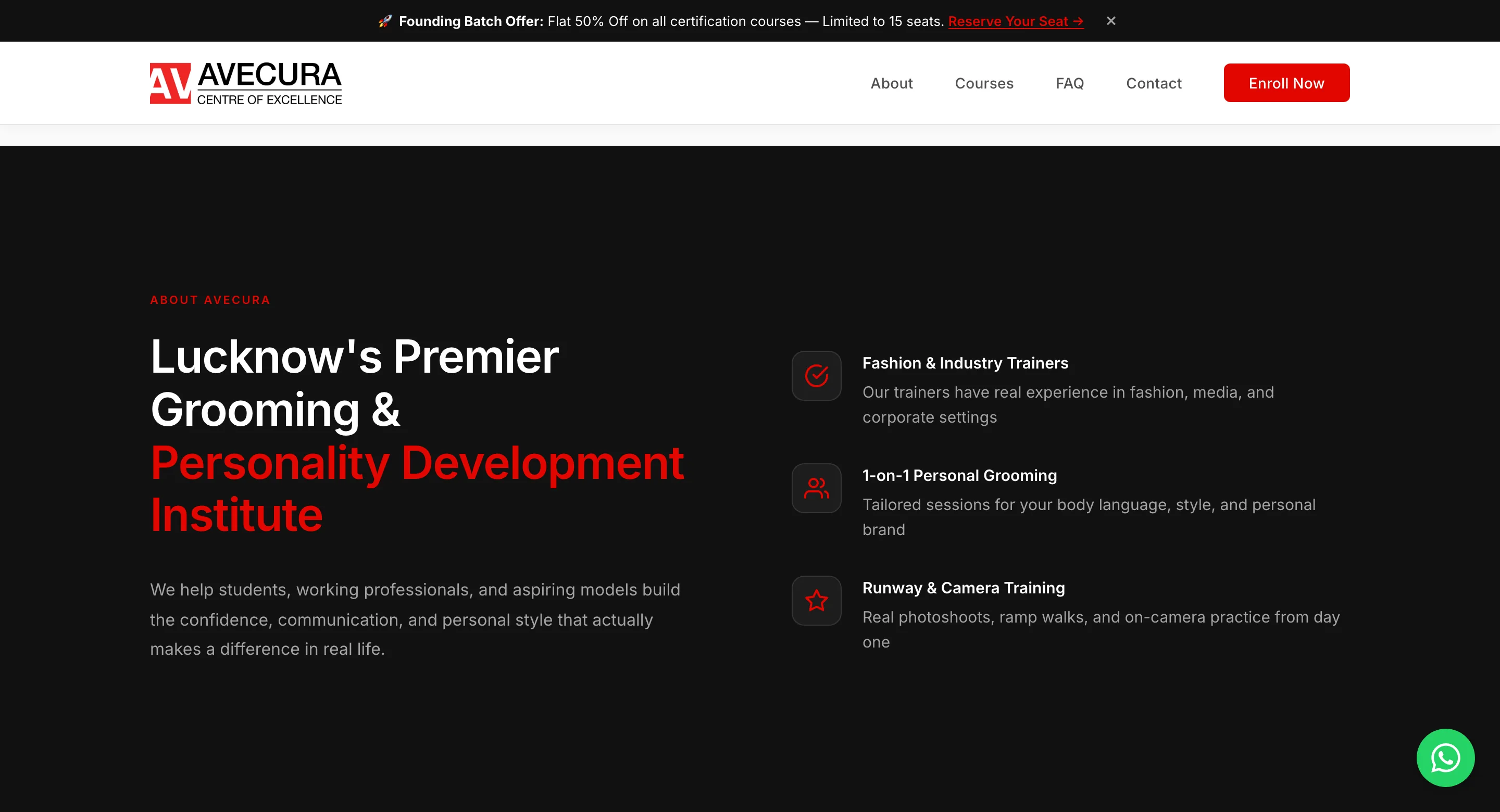The width and height of the screenshot is (1500, 812).
Task: Click the Fashion & Industry Trainers heading
Action: (965, 363)
